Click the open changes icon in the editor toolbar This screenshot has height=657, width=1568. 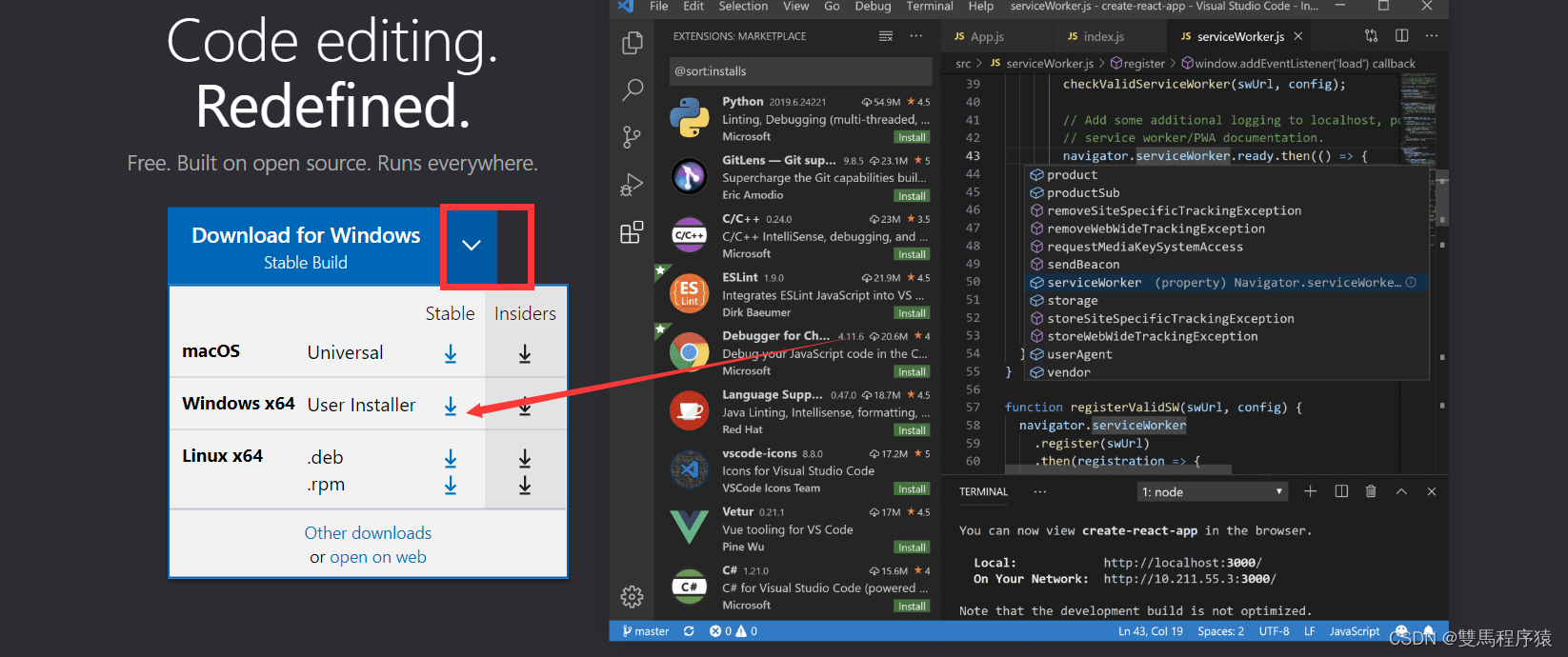(x=1371, y=36)
